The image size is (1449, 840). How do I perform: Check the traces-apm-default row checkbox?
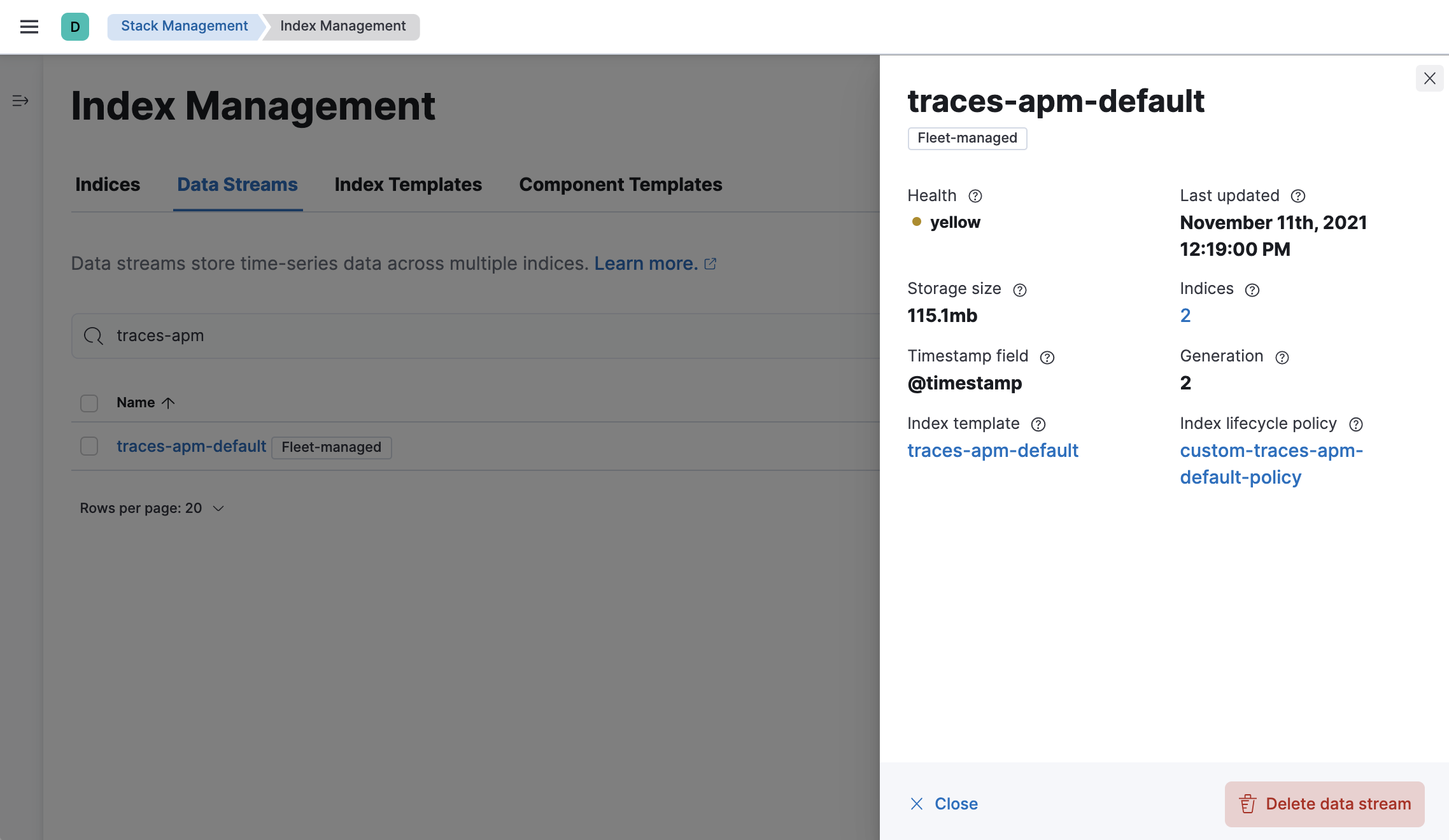88,447
